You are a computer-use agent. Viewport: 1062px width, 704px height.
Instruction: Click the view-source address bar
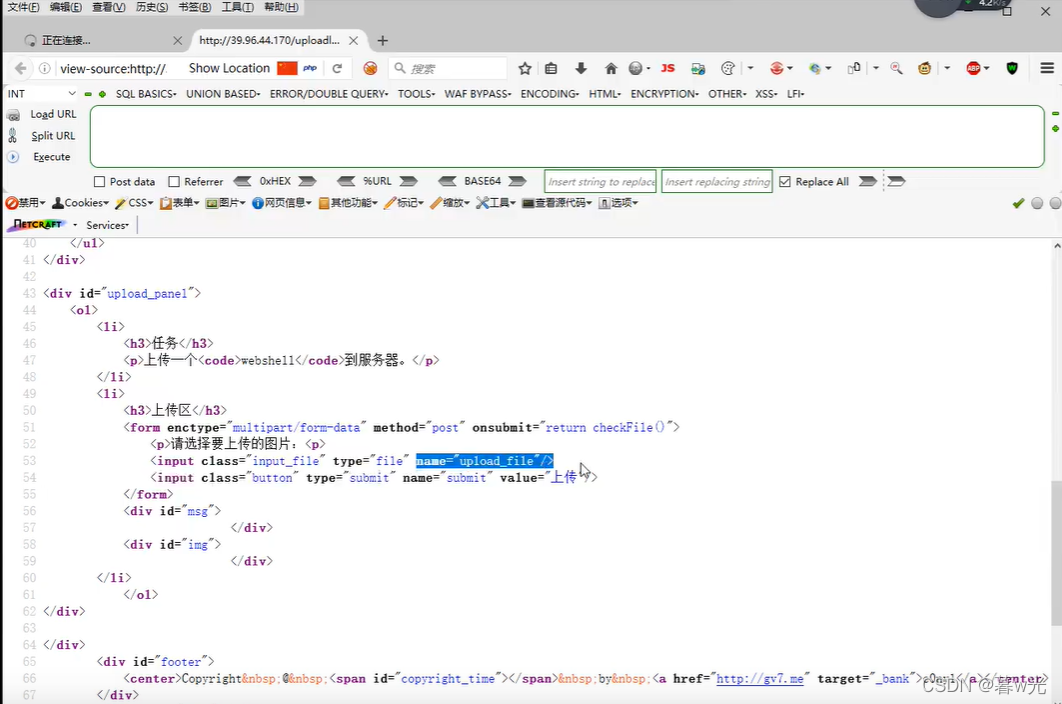pyautogui.click(x=112, y=68)
